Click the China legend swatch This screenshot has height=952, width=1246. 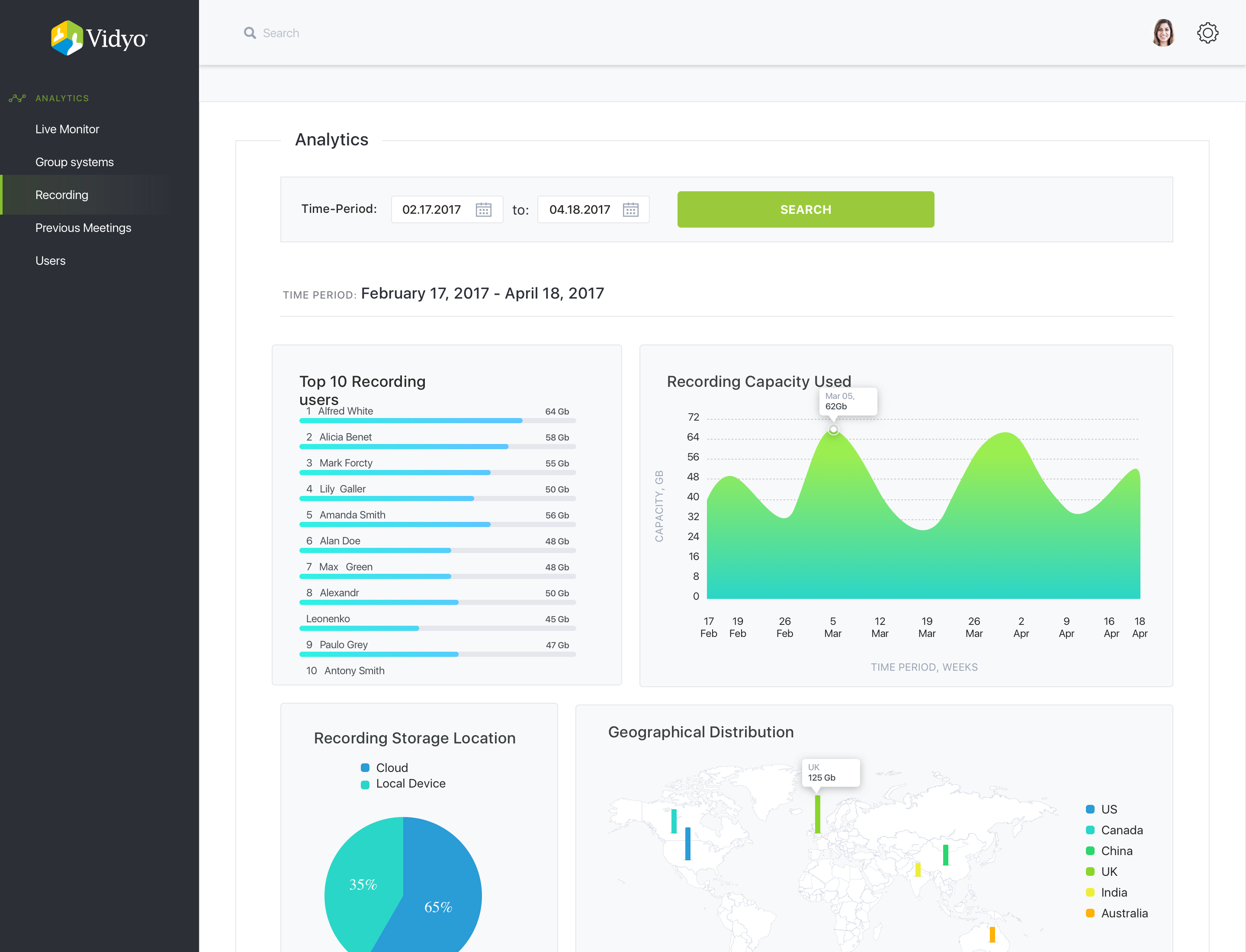click(1090, 851)
